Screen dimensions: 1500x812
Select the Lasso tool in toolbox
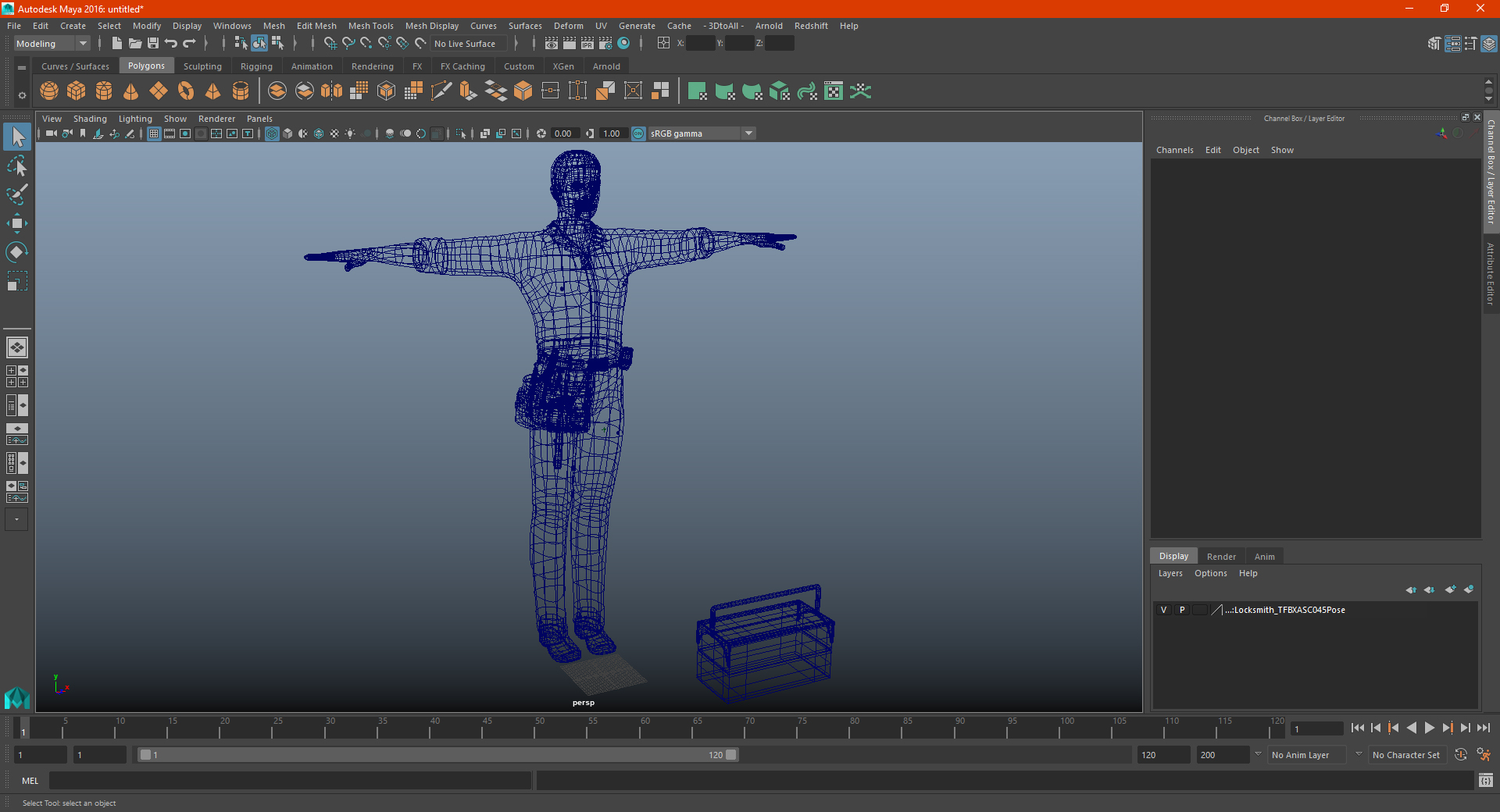point(17,166)
